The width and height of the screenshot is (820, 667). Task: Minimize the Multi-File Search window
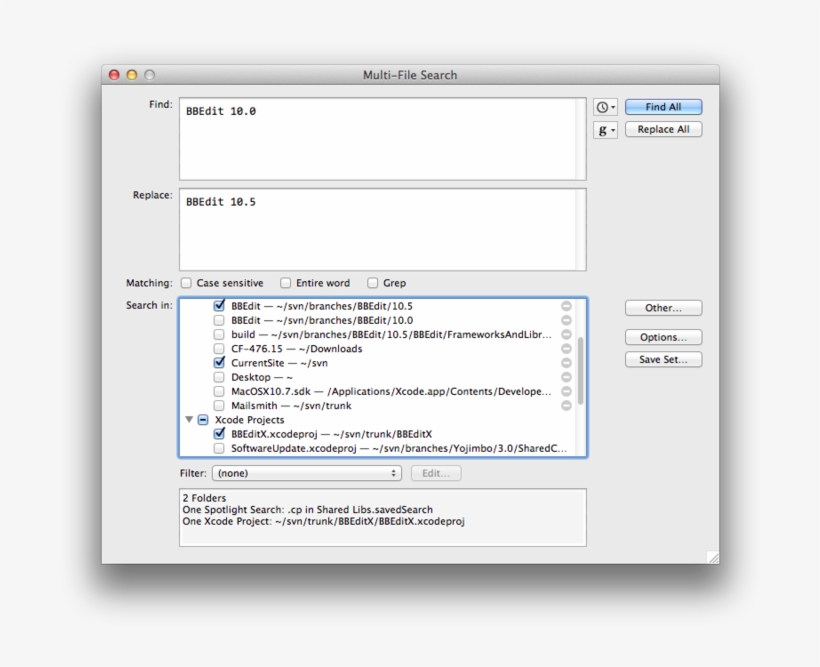tap(132, 75)
